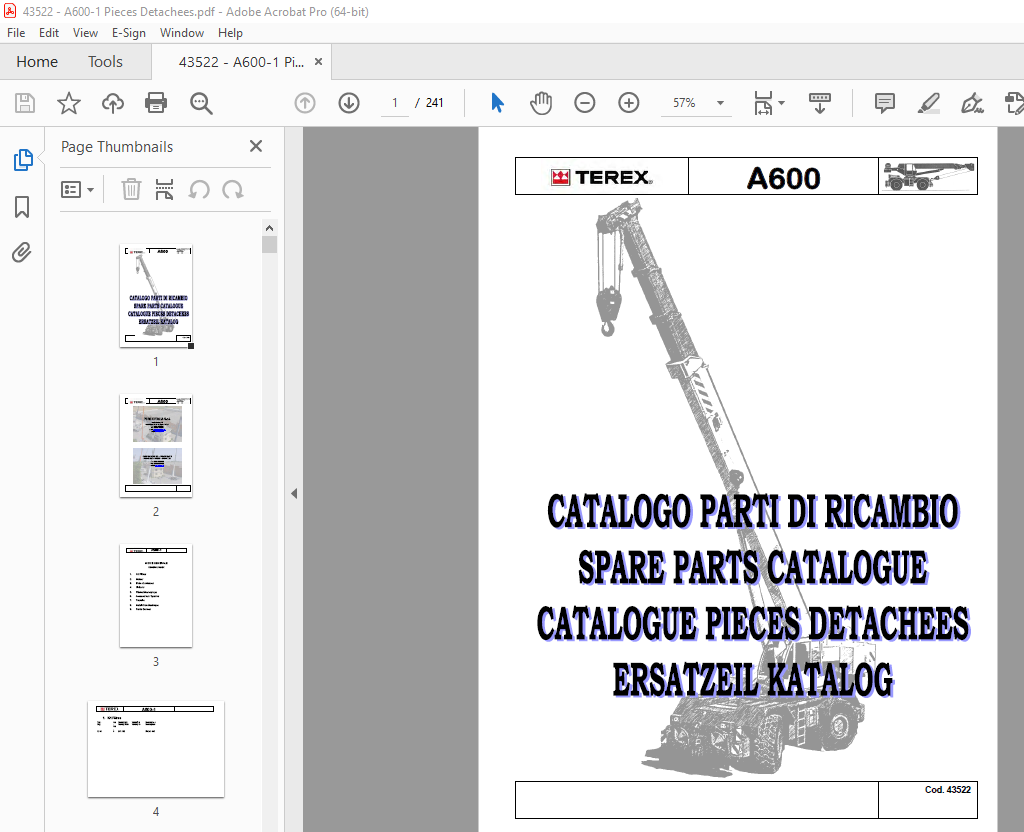The image size is (1024, 832).
Task: Select the 43522 - A600-1 document tab
Action: (x=241, y=62)
